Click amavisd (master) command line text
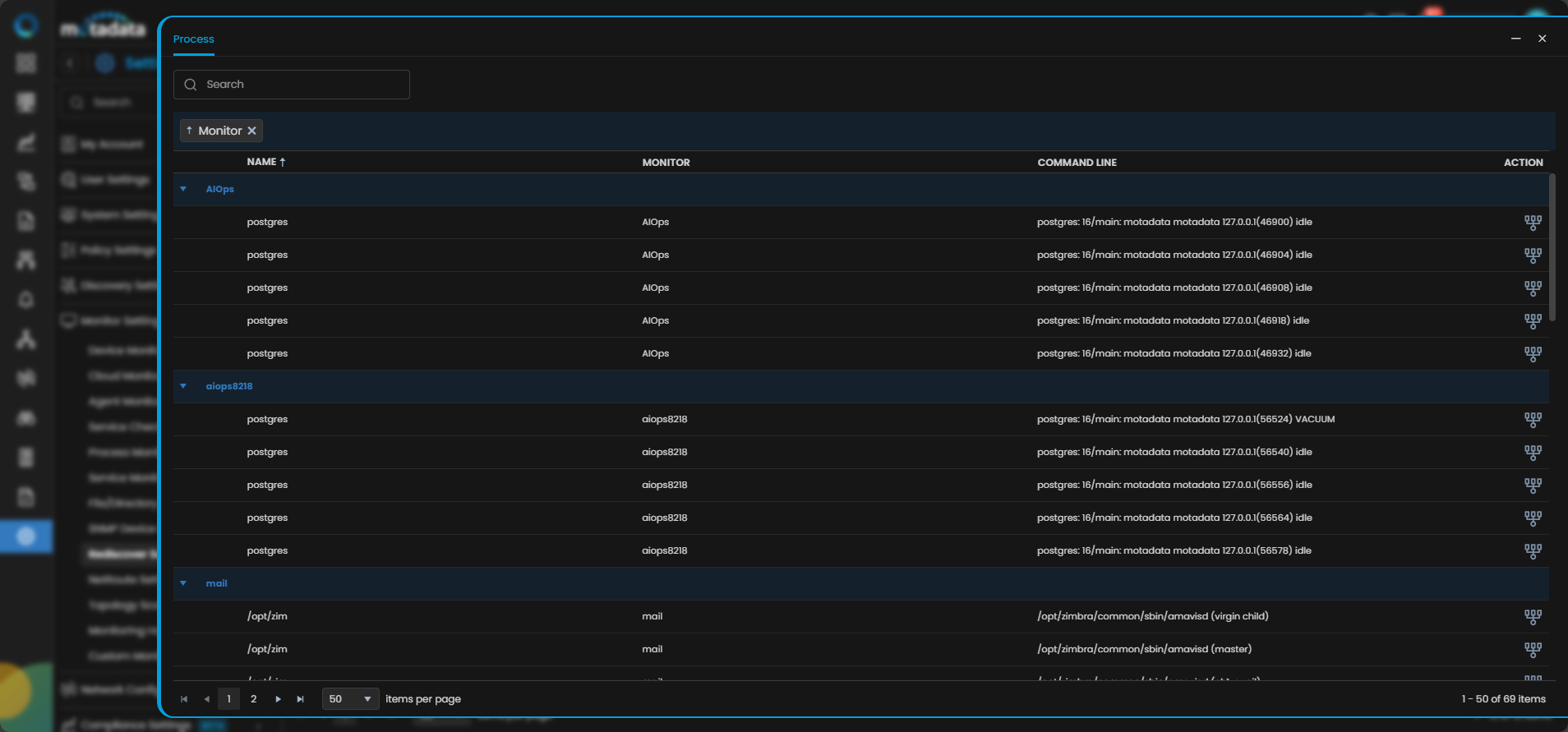 point(1145,649)
